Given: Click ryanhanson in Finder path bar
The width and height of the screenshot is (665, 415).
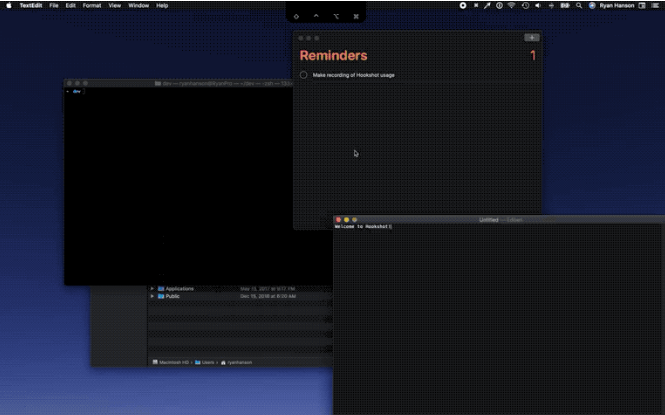Looking at the screenshot, I should 236,362.
